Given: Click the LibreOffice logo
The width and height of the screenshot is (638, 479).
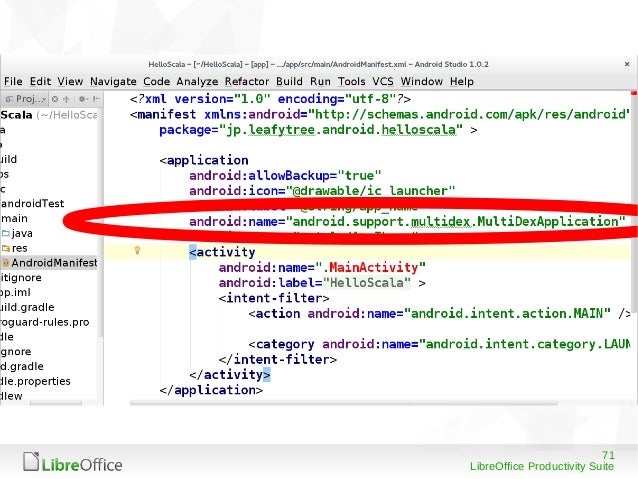Looking at the screenshot, I should [72, 462].
